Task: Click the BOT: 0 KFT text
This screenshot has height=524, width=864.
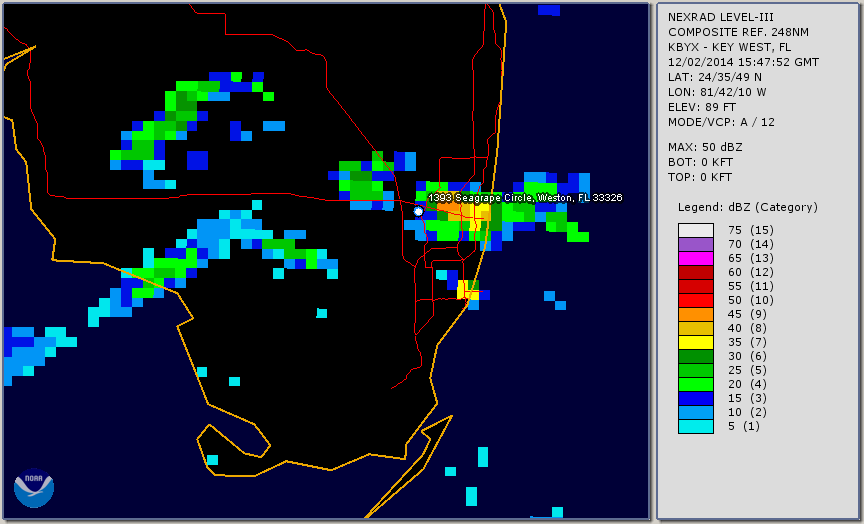Action: [700, 163]
